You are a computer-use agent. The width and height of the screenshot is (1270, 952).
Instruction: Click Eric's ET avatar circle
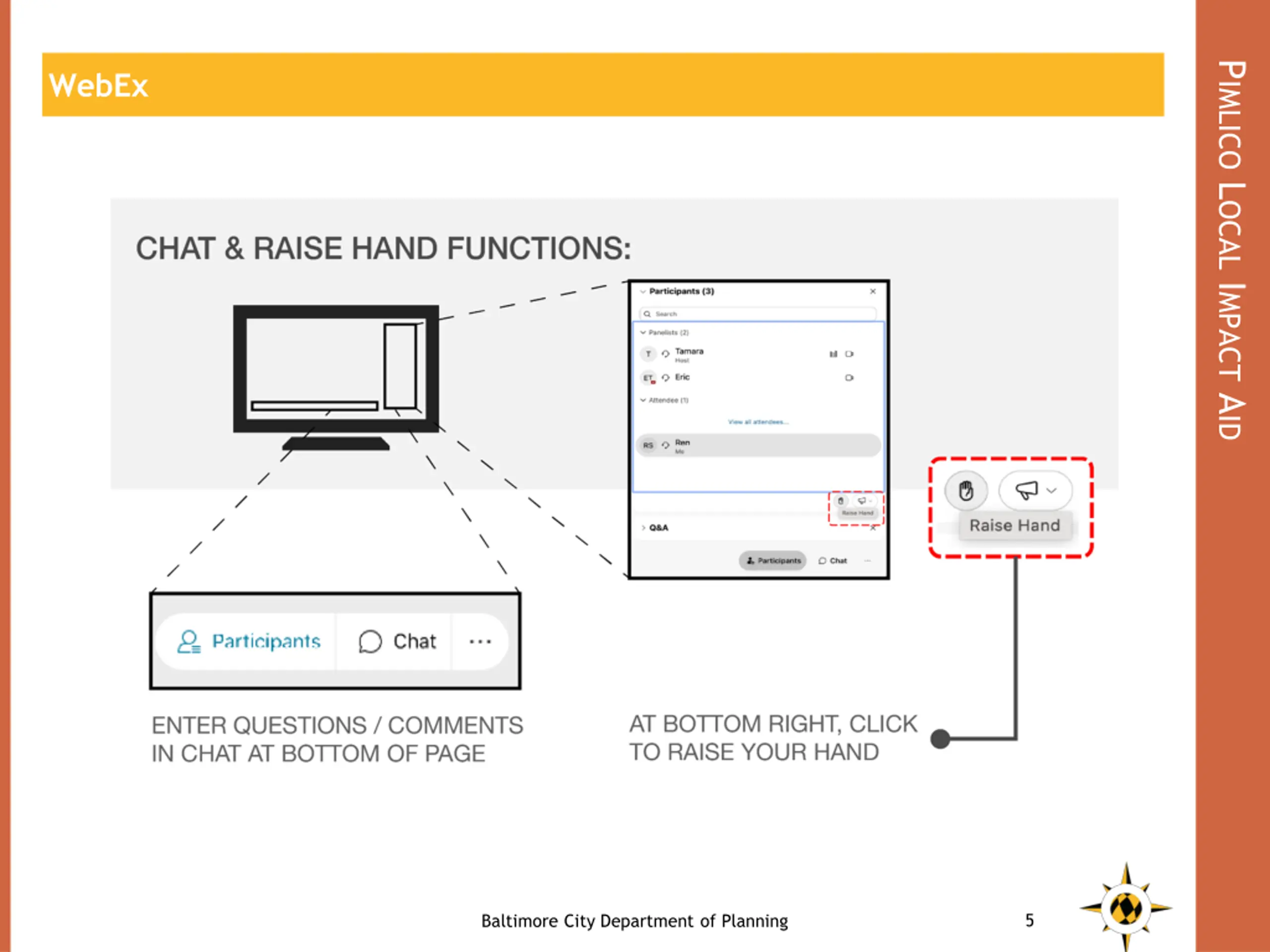648,378
